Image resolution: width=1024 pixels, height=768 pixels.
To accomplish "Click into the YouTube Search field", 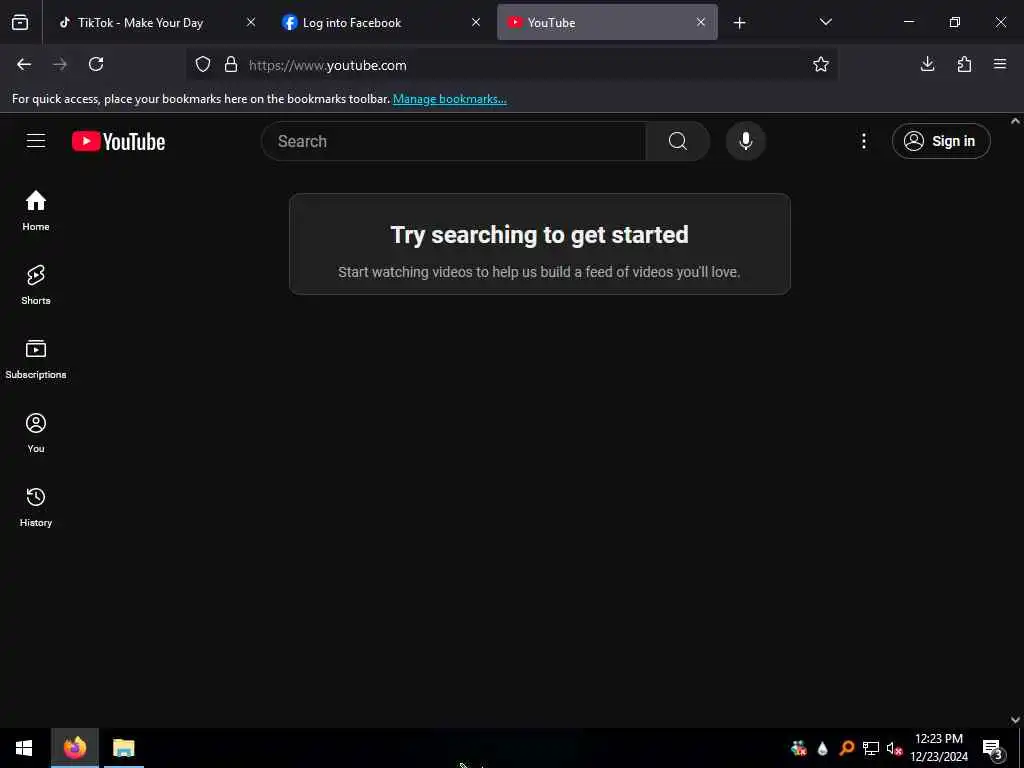I will (454, 141).
